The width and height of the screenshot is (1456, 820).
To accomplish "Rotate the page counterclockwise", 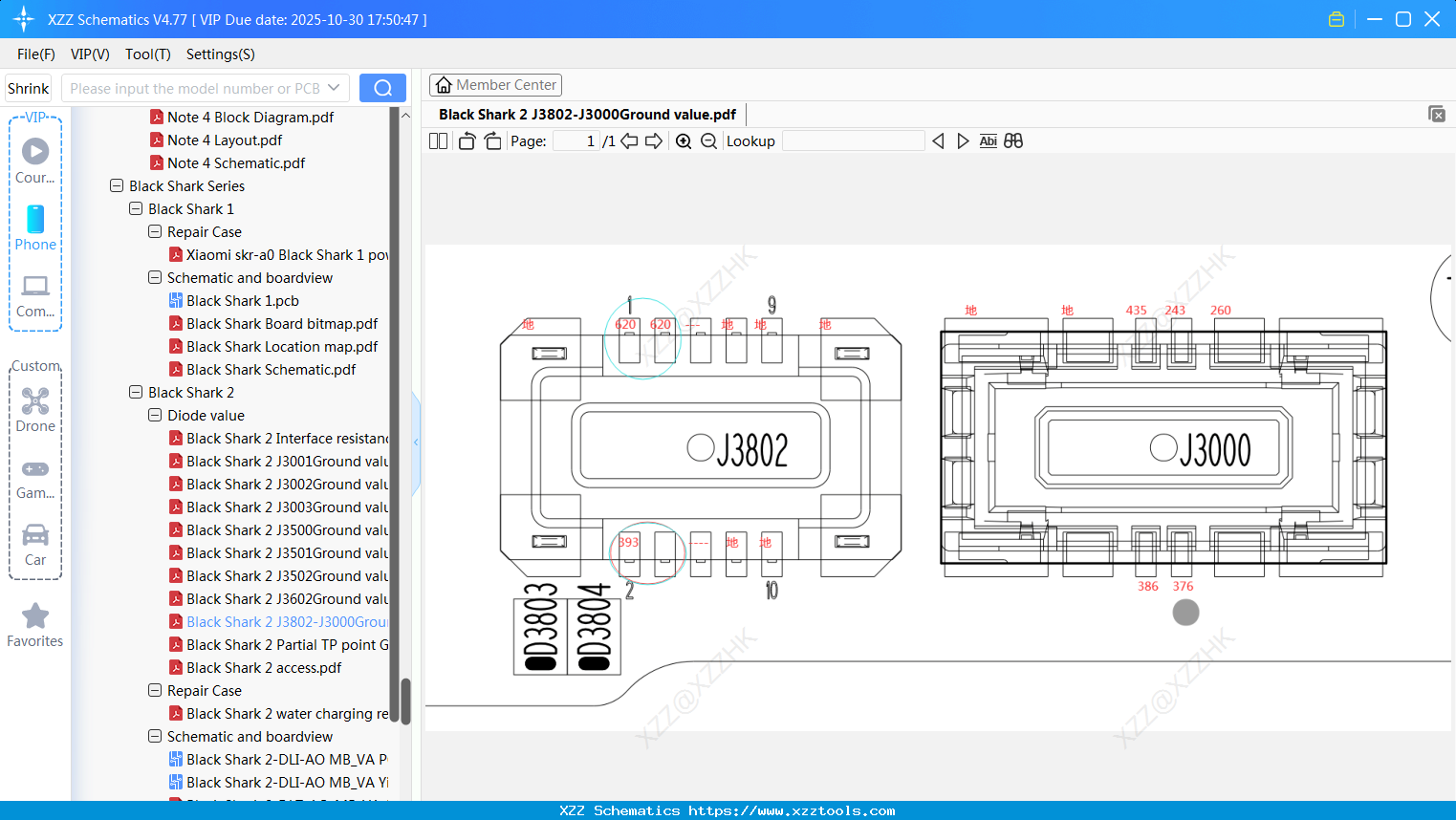I will [x=467, y=141].
